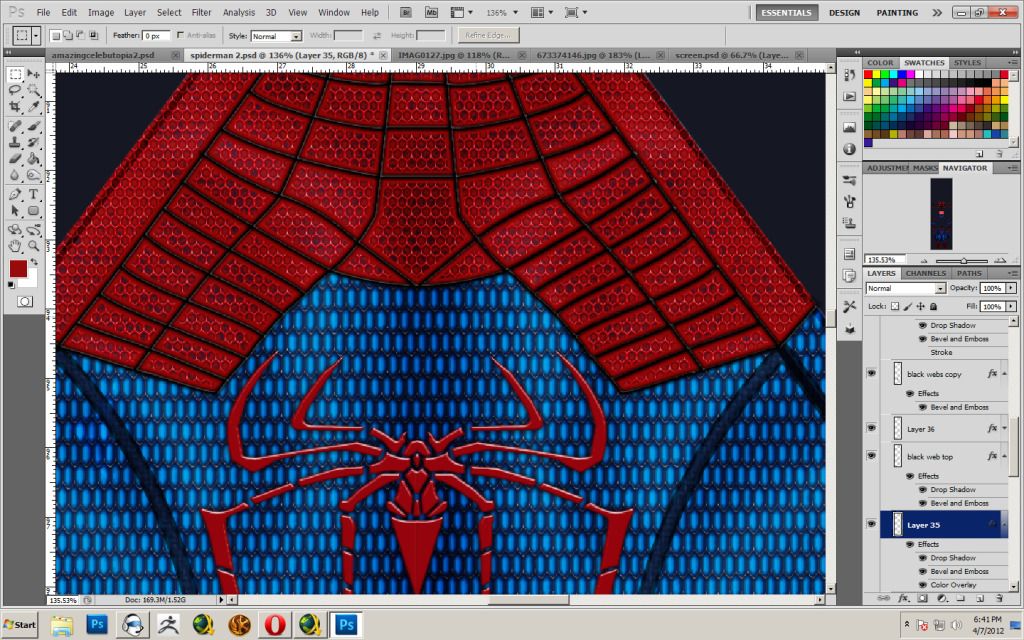Enable lock all for the layer
This screenshot has height=640, width=1024.
(933, 306)
